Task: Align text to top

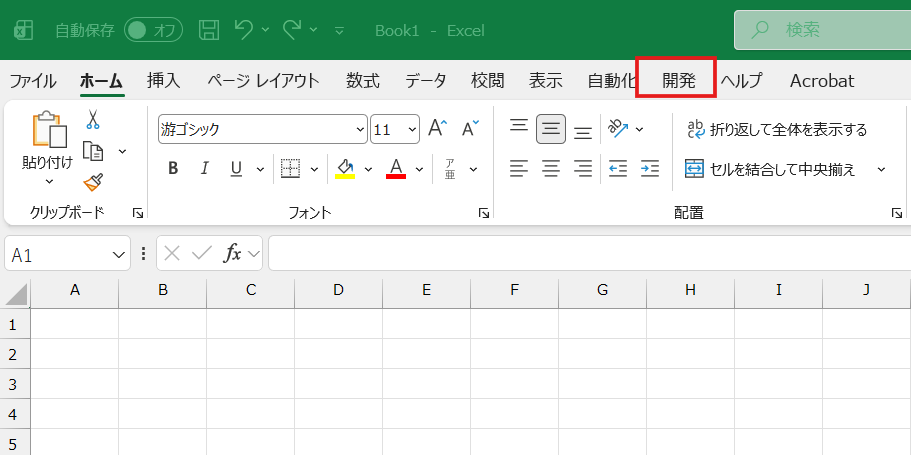Action: 519,128
